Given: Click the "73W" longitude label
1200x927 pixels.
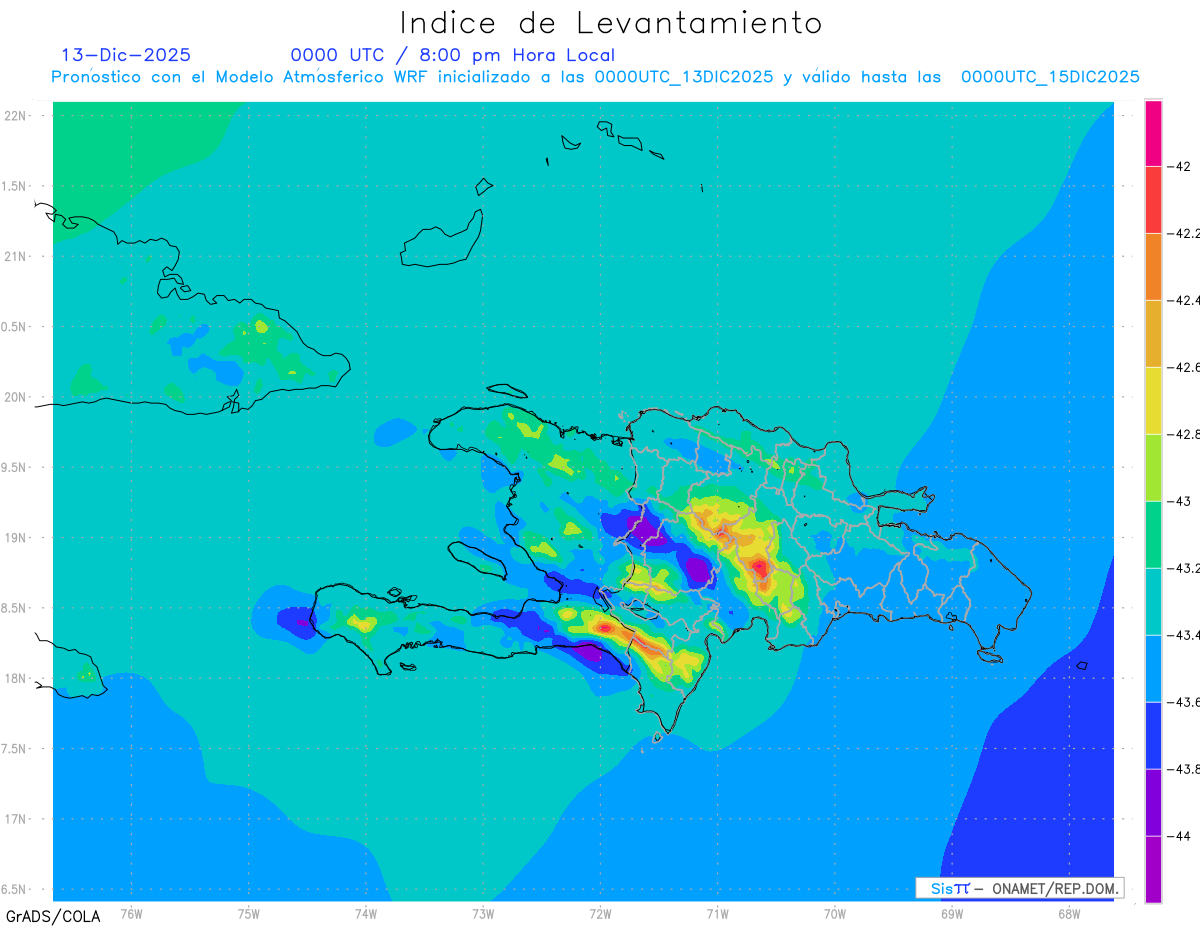Looking at the screenshot, I should pos(483,912).
